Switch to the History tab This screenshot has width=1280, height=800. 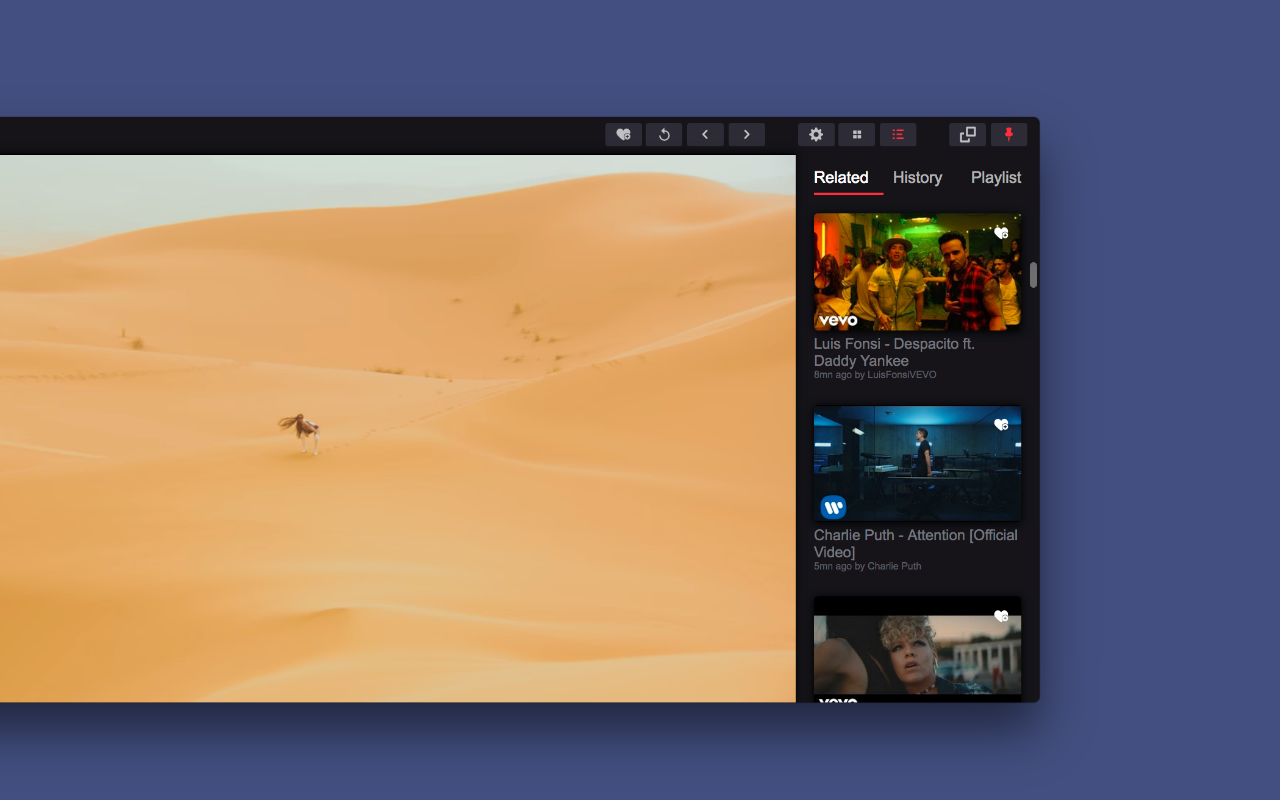tap(917, 177)
